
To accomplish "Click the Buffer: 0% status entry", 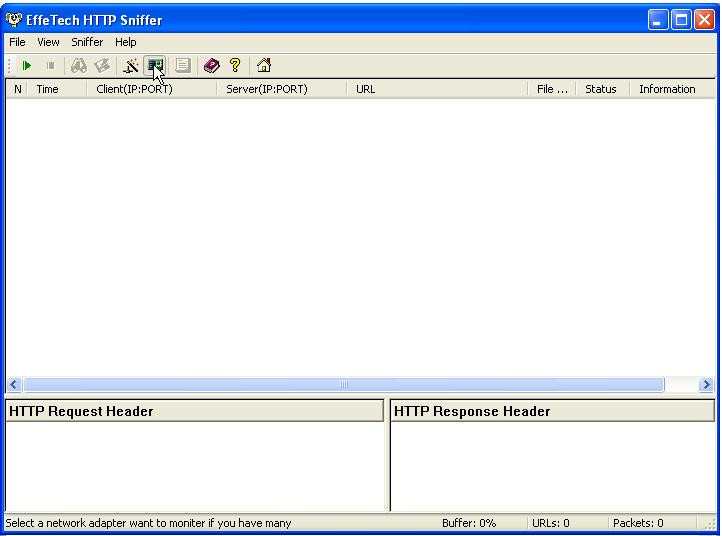I will coord(469,523).
